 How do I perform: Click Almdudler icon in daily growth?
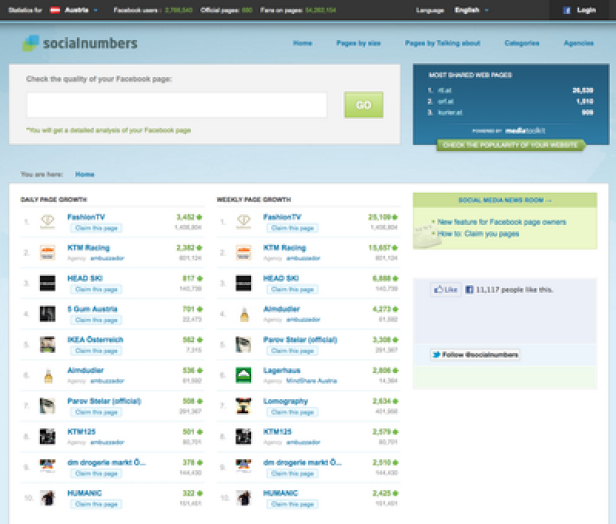(48, 376)
